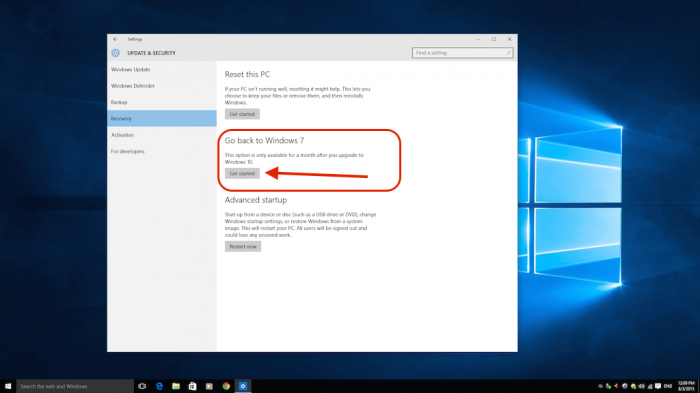The image size is (700, 393).
Task: Click the active Settings taskbar icon
Action: coord(243,386)
